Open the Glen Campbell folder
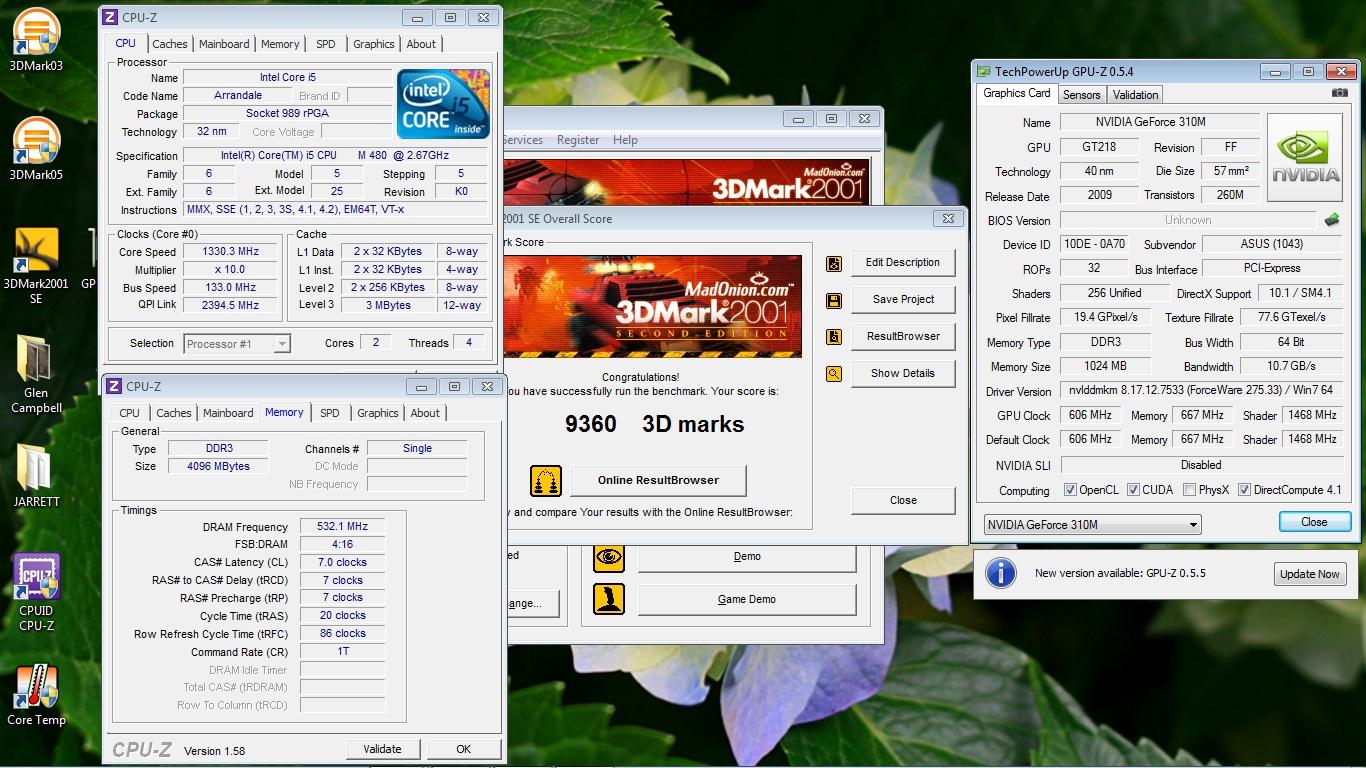The image size is (1366, 768). (36, 373)
